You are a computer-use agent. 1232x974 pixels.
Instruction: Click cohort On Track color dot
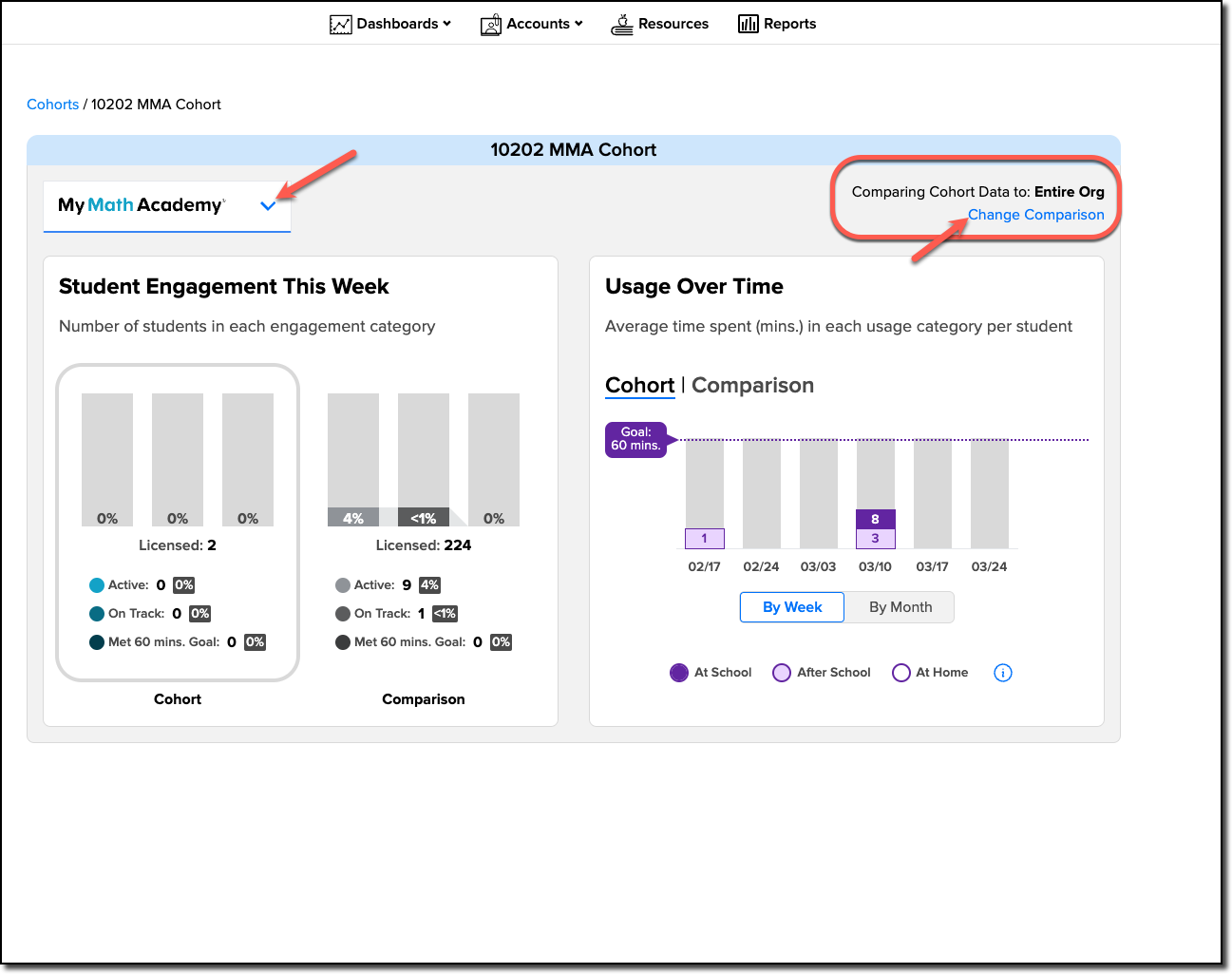coord(97,614)
